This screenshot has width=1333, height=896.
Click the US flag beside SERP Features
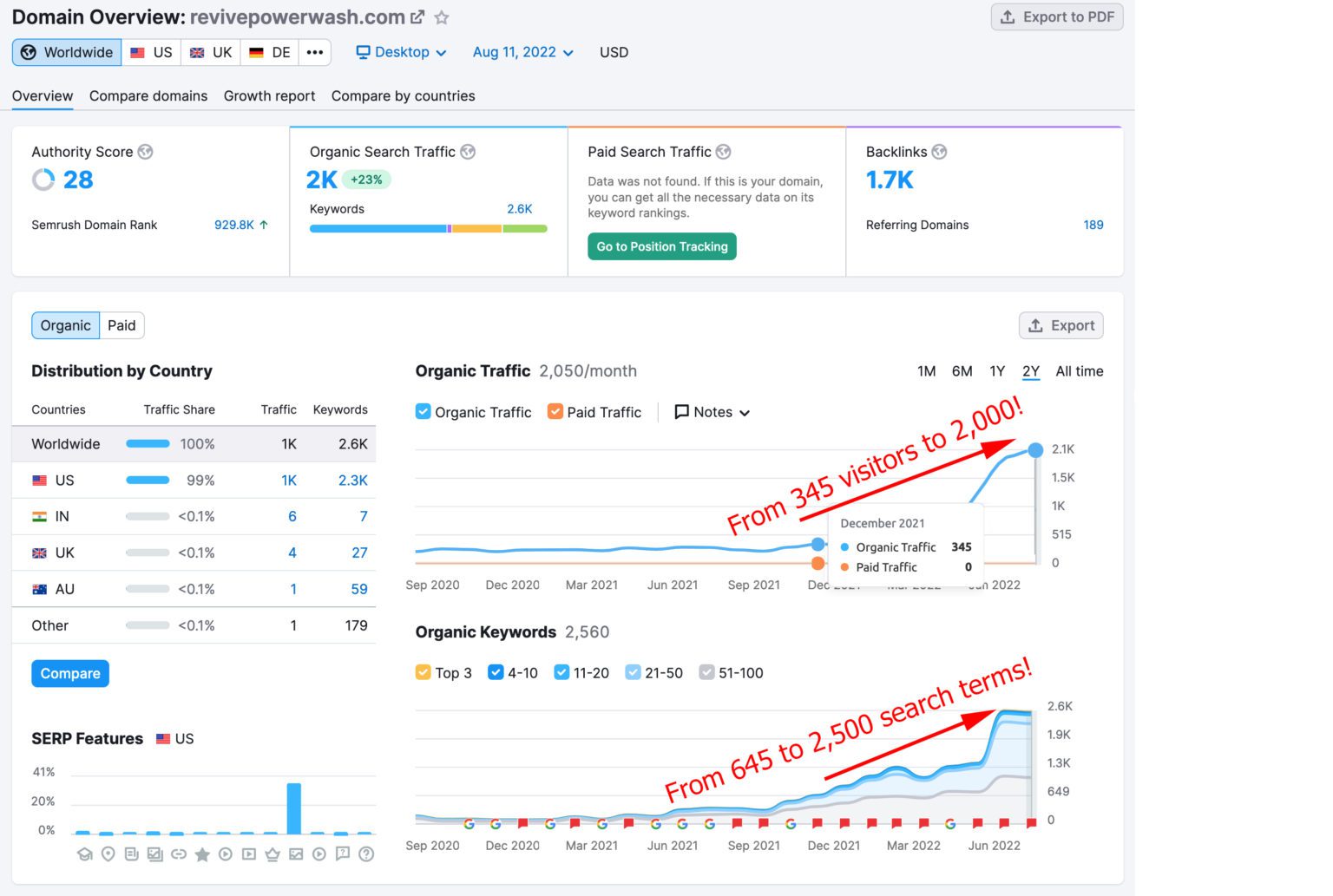tap(163, 739)
